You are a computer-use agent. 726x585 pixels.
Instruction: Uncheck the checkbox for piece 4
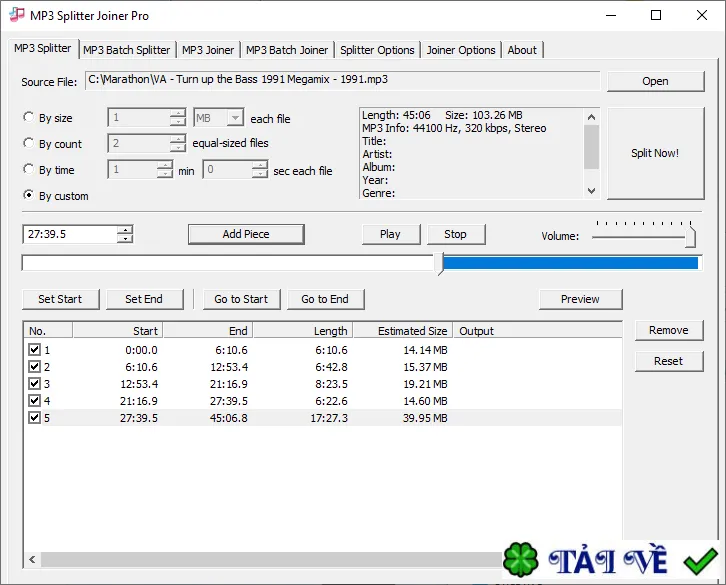click(x=34, y=400)
